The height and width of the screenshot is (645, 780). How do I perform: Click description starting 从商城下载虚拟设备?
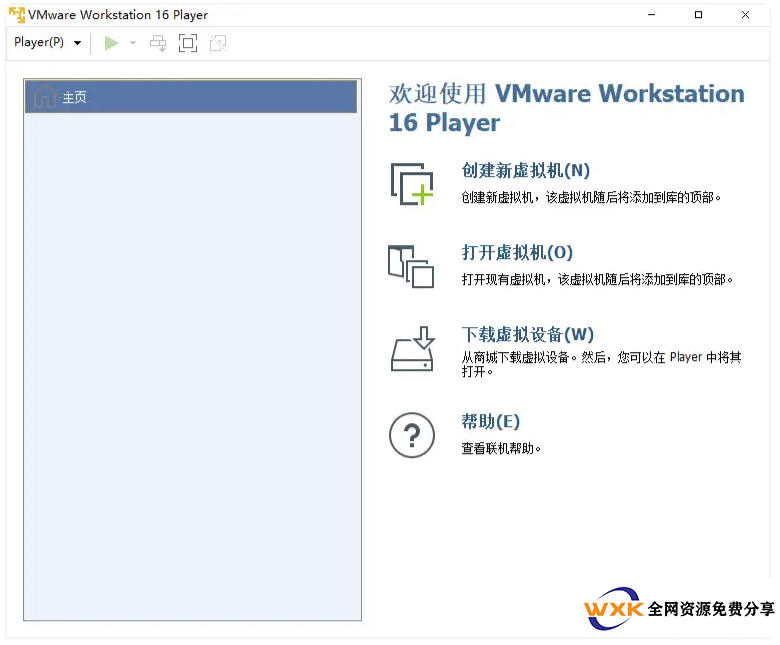[601, 364]
